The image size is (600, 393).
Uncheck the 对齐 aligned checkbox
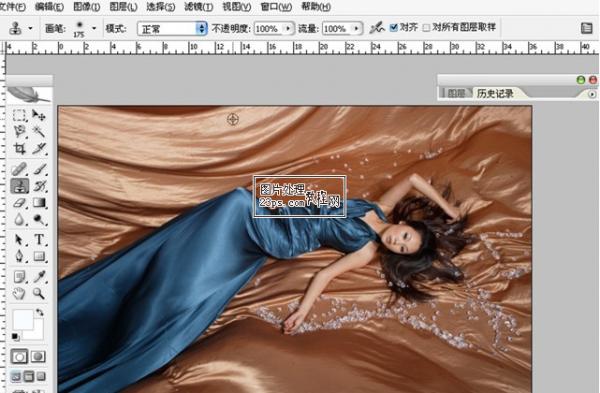[x=393, y=28]
